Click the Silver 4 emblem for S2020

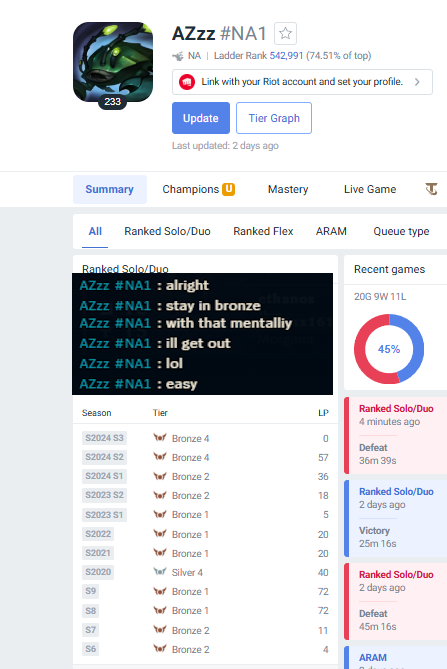(160, 572)
